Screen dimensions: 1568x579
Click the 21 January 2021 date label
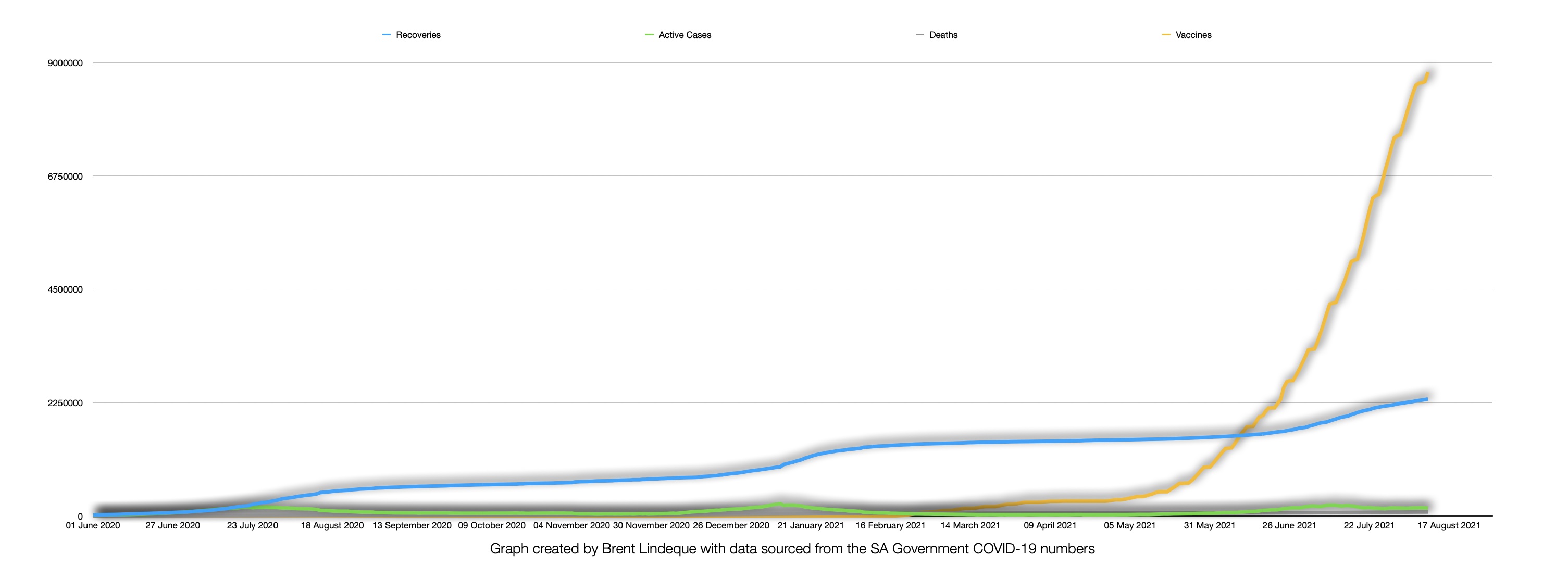pyautogui.click(x=810, y=525)
